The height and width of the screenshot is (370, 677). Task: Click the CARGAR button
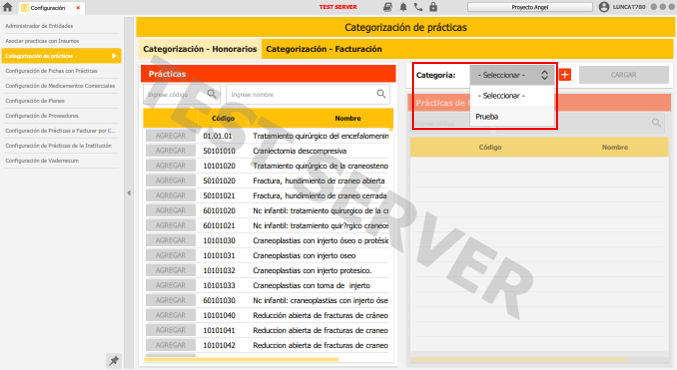pos(623,75)
